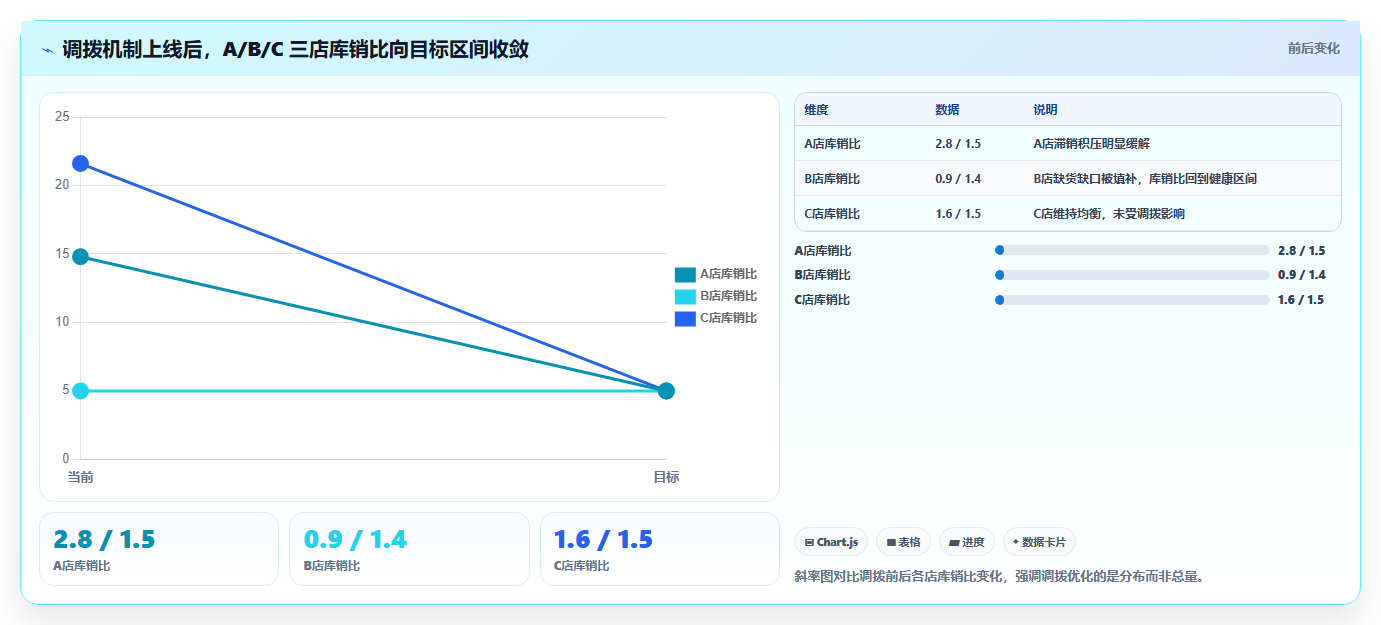The image size is (1381, 625).
Task: Click the B店 cyan data point at value 5
Action: coord(80,391)
